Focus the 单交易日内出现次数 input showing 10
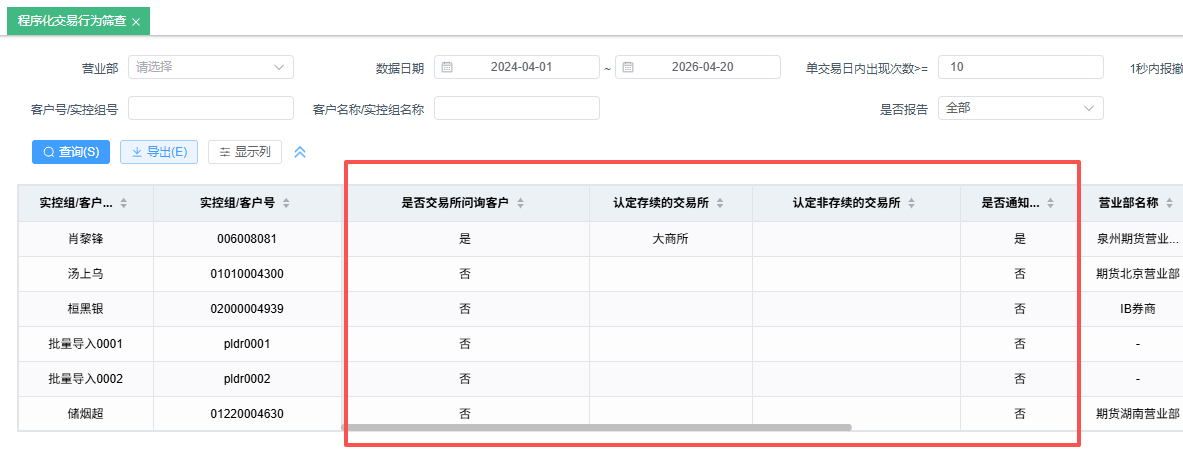 coord(1021,67)
